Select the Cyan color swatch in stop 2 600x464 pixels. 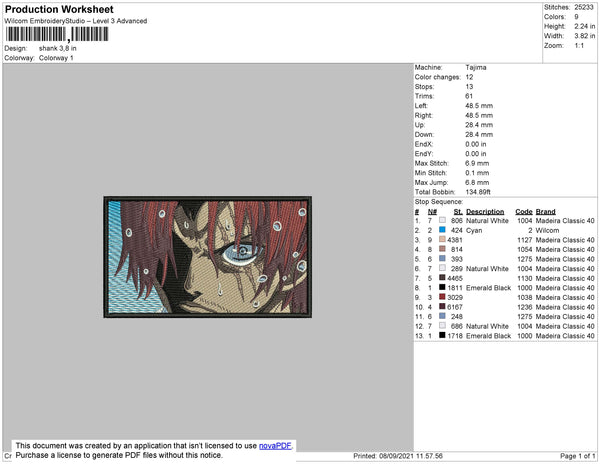442,230
